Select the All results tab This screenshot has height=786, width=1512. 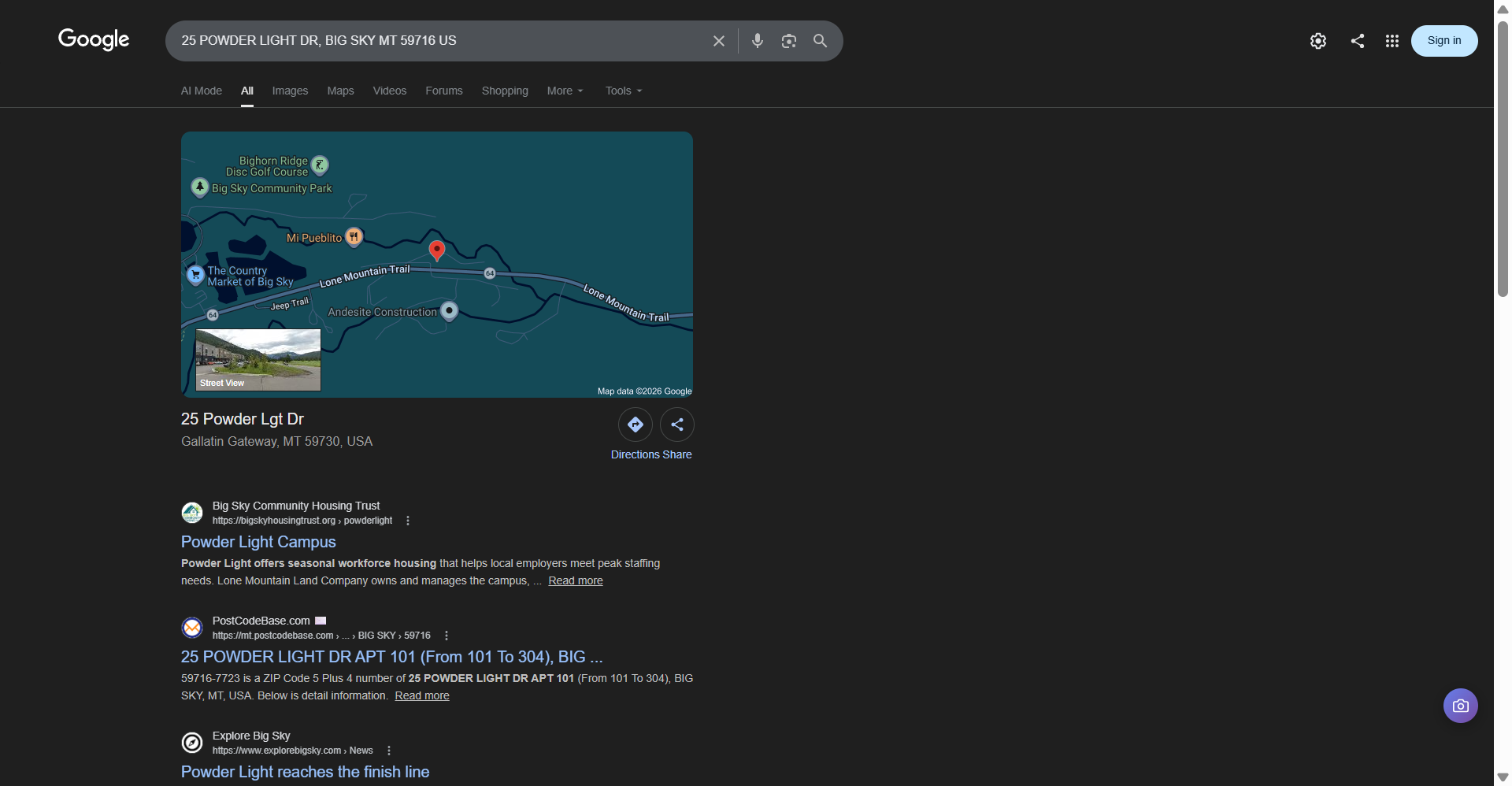tap(247, 91)
